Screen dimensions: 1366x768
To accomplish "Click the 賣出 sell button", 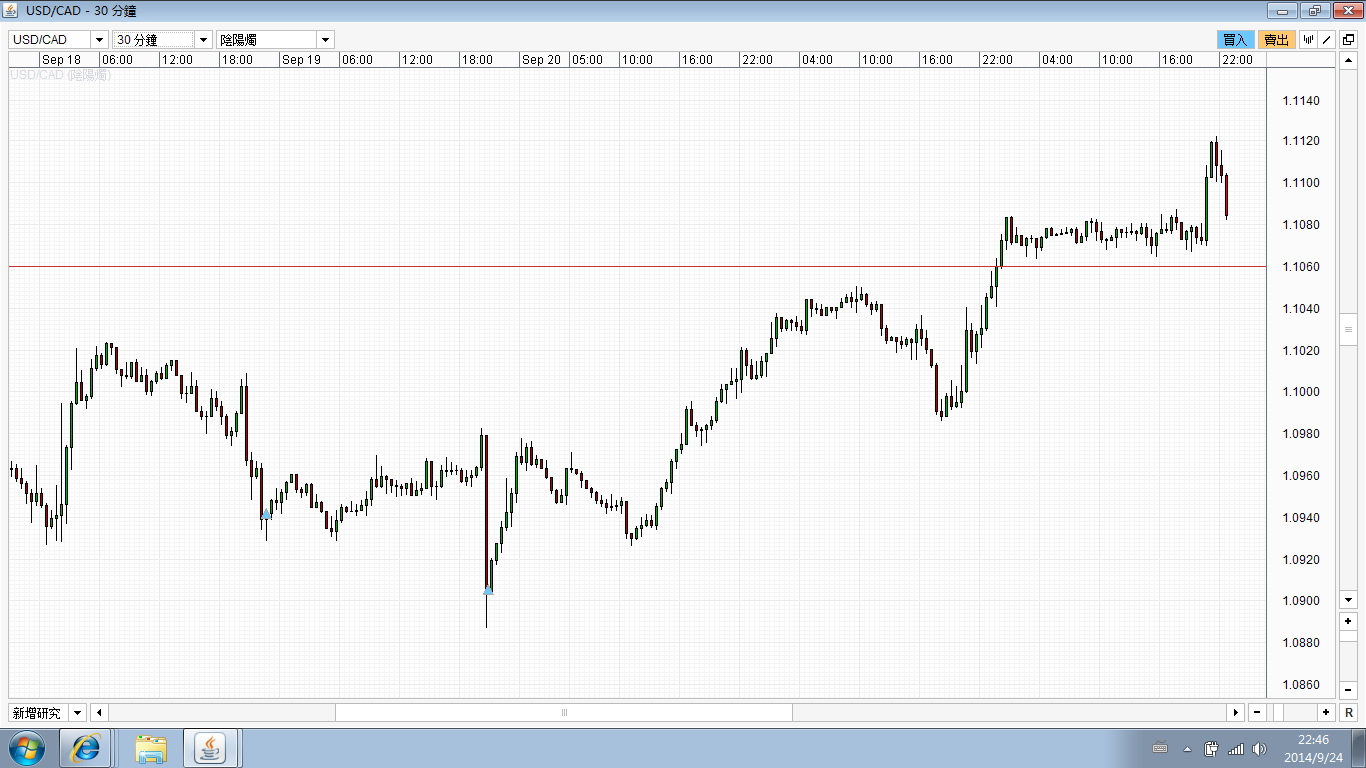I will coord(1276,40).
